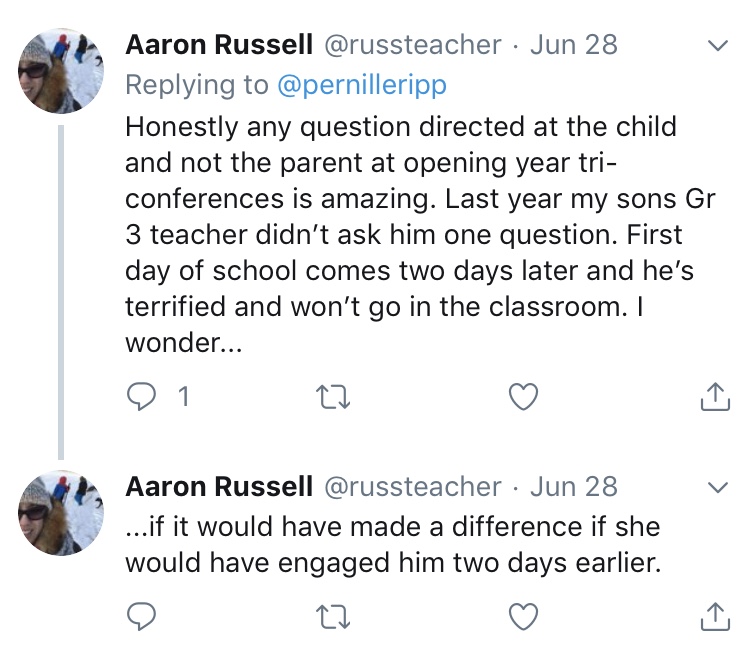Open the @pernilleripp profile link
The height and width of the screenshot is (655, 750).
tap(361, 85)
